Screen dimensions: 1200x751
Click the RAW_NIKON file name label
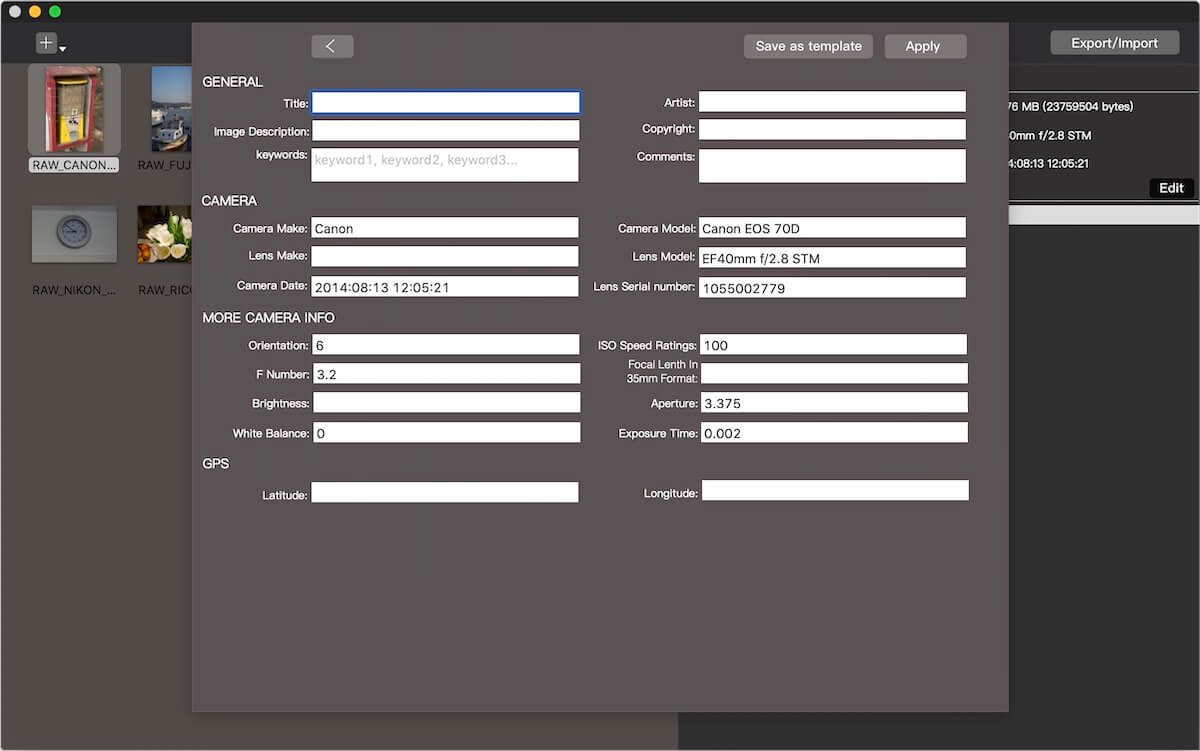pyautogui.click(x=74, y=290)
